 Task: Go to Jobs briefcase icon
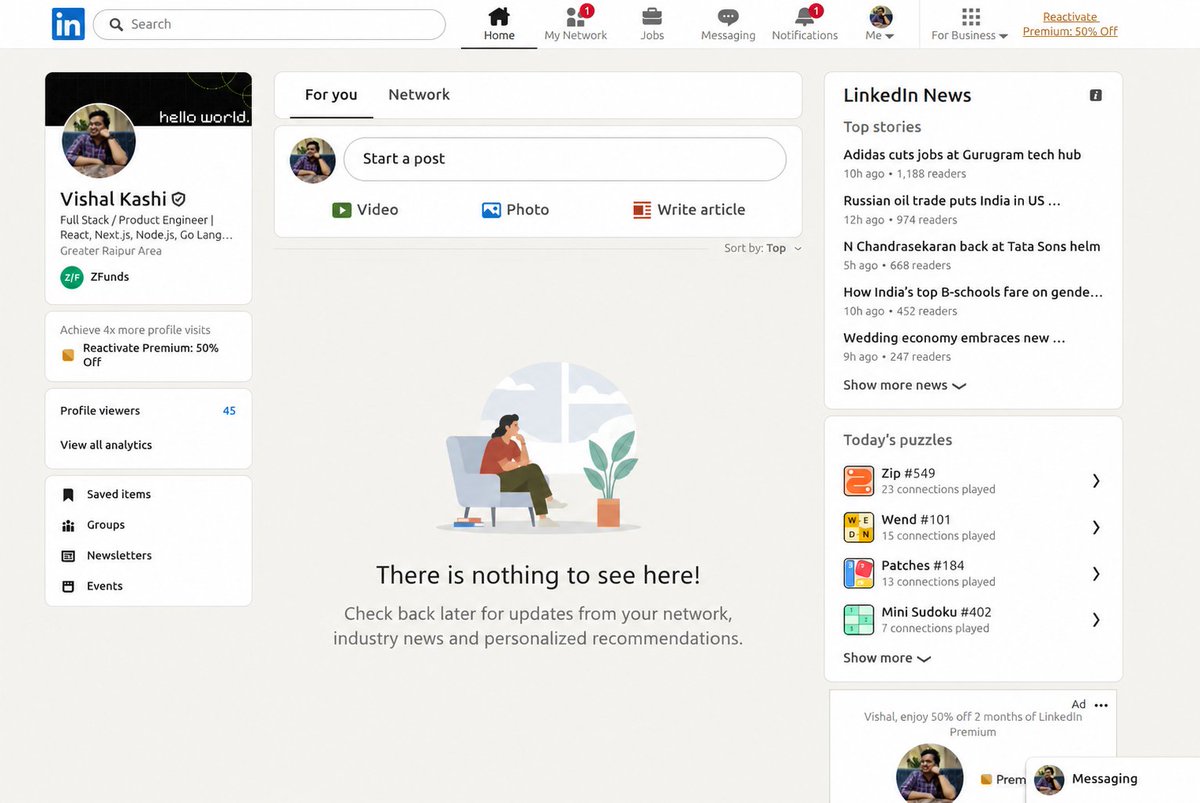coord(652,16)
